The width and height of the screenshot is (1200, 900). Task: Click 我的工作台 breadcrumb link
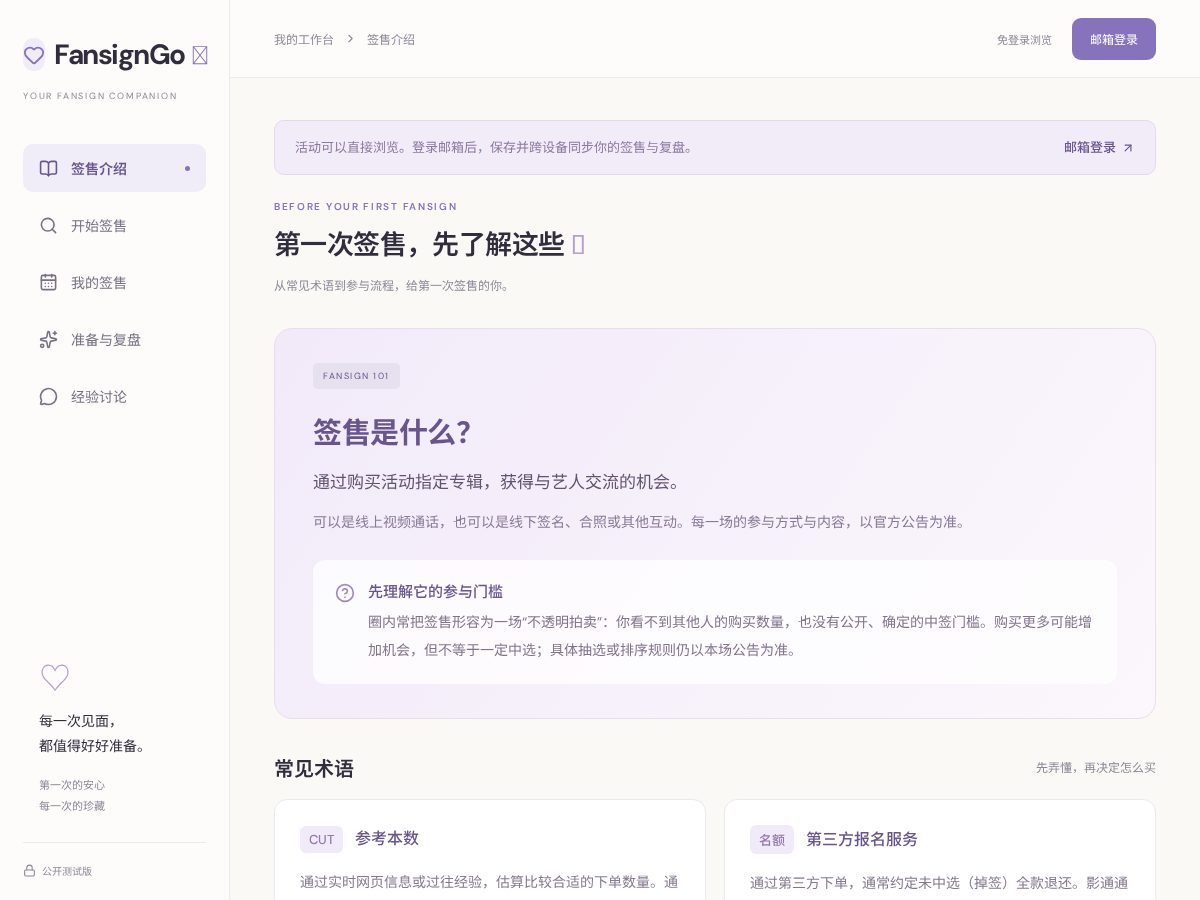pos(304,39)
